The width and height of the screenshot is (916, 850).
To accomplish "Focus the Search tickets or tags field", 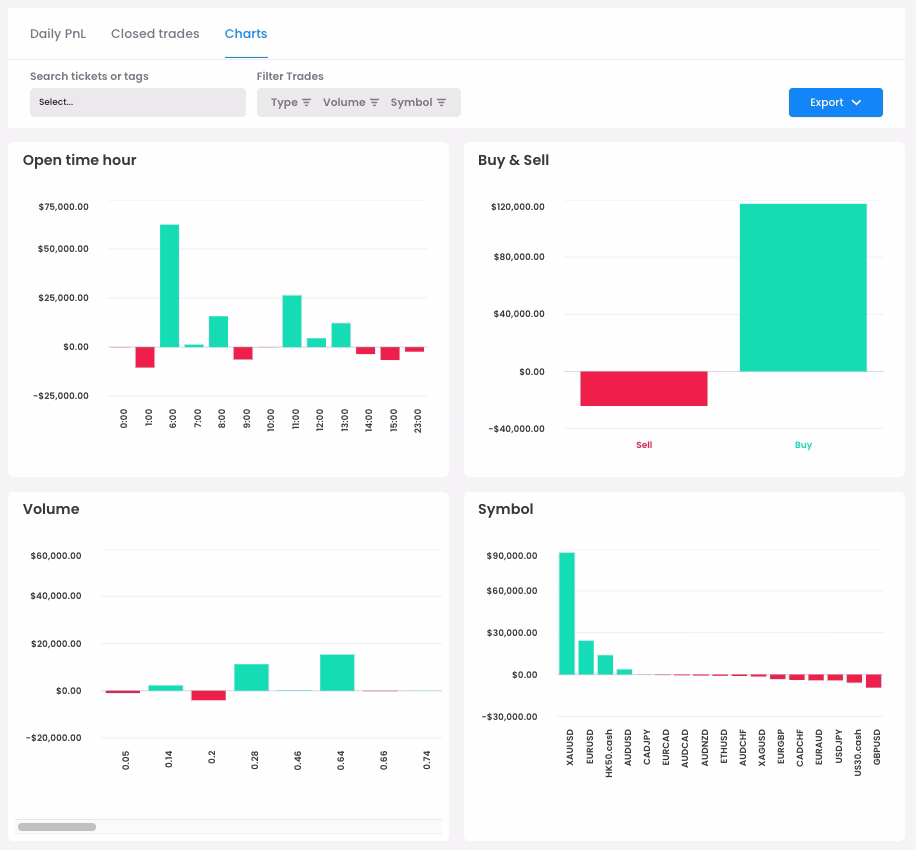I will pos(138,102).
